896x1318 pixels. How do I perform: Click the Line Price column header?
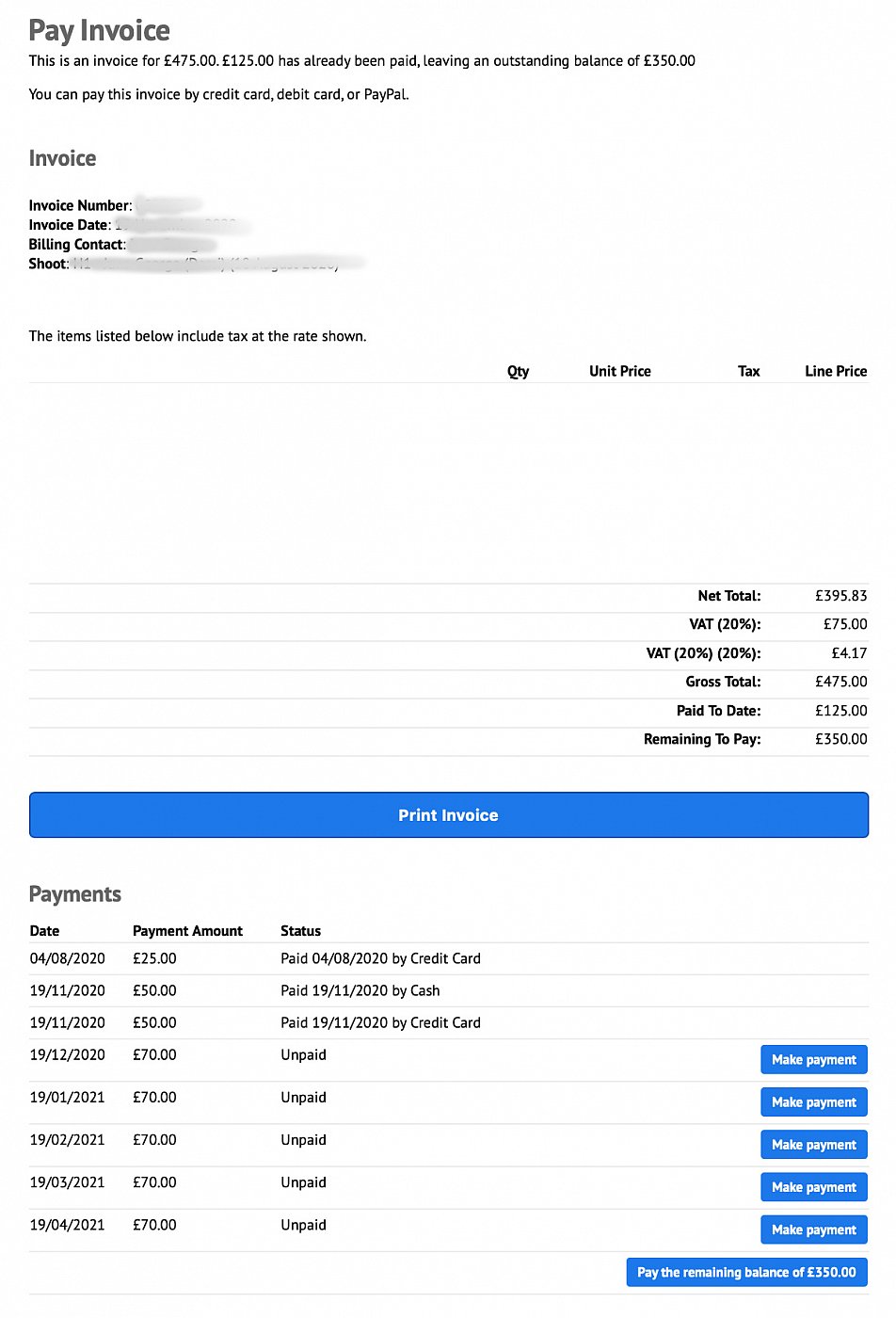point(835,371)
